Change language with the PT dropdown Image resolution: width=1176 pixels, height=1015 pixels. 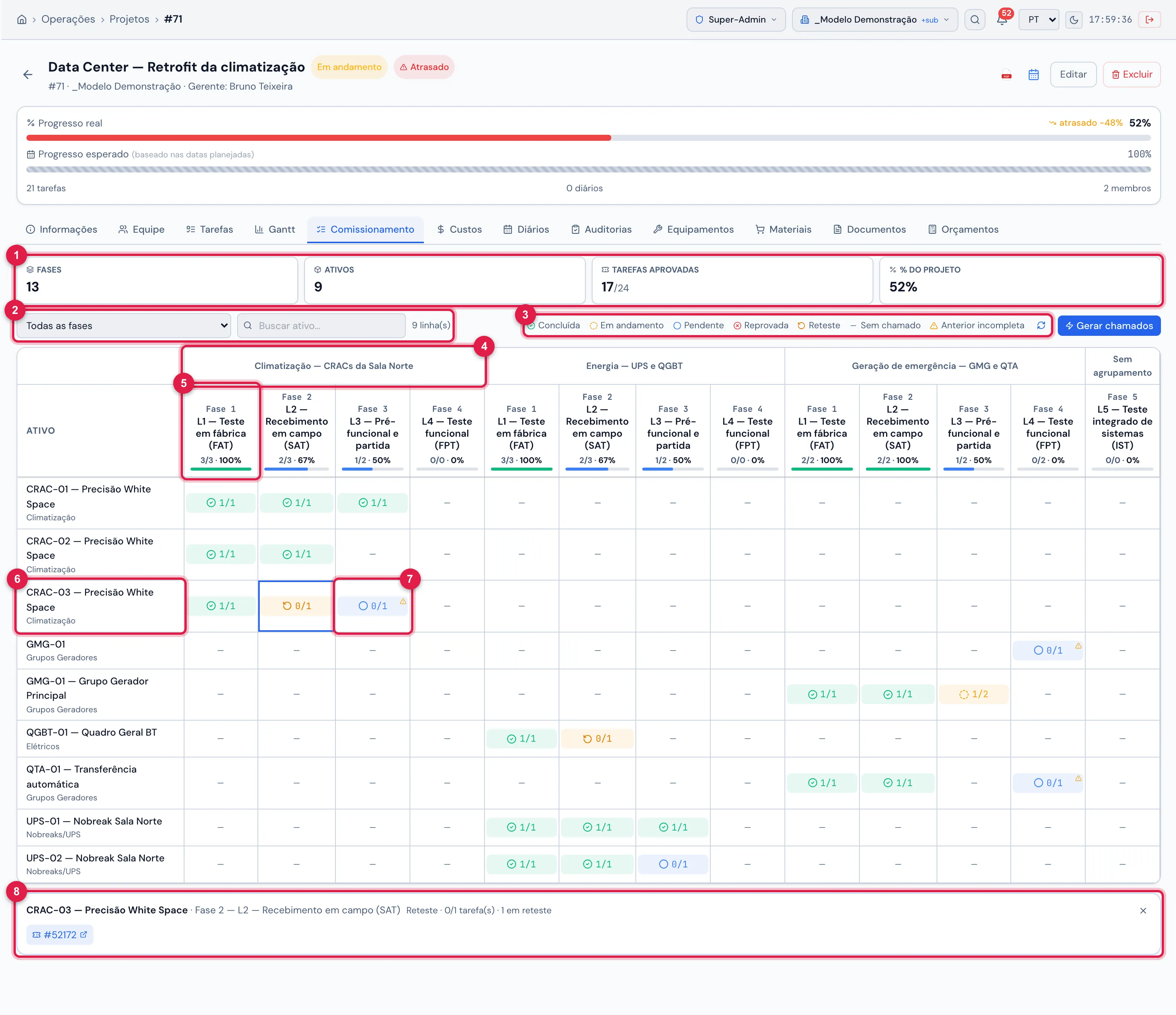(1039, 19)
